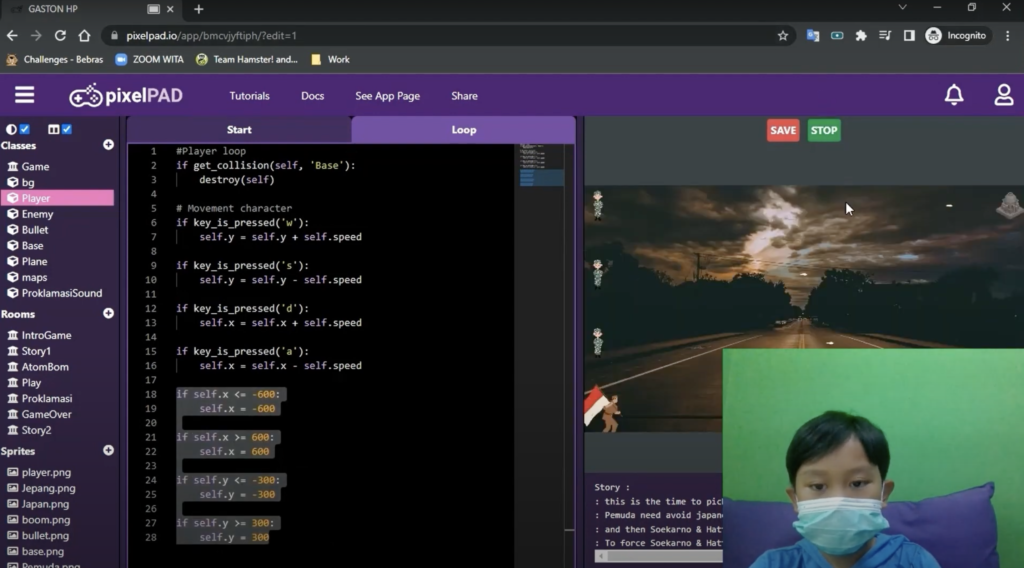Switch to the Start code tab
The width and height of the screenshot is (1024, 568).
pos(239,129)
